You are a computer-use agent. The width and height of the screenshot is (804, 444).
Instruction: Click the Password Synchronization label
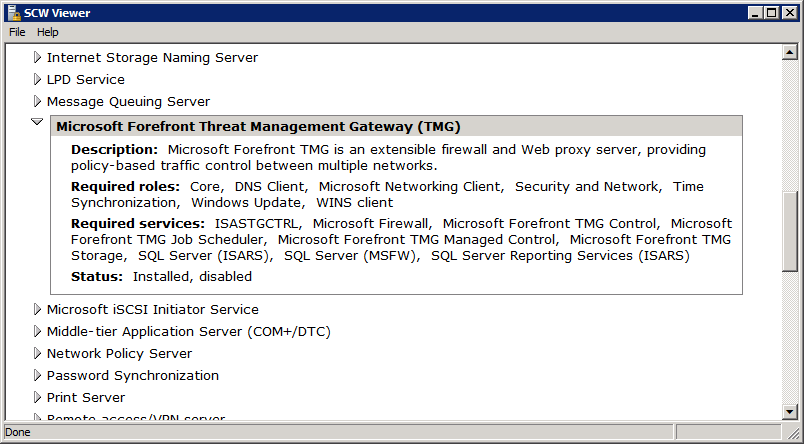coord(133,376)
